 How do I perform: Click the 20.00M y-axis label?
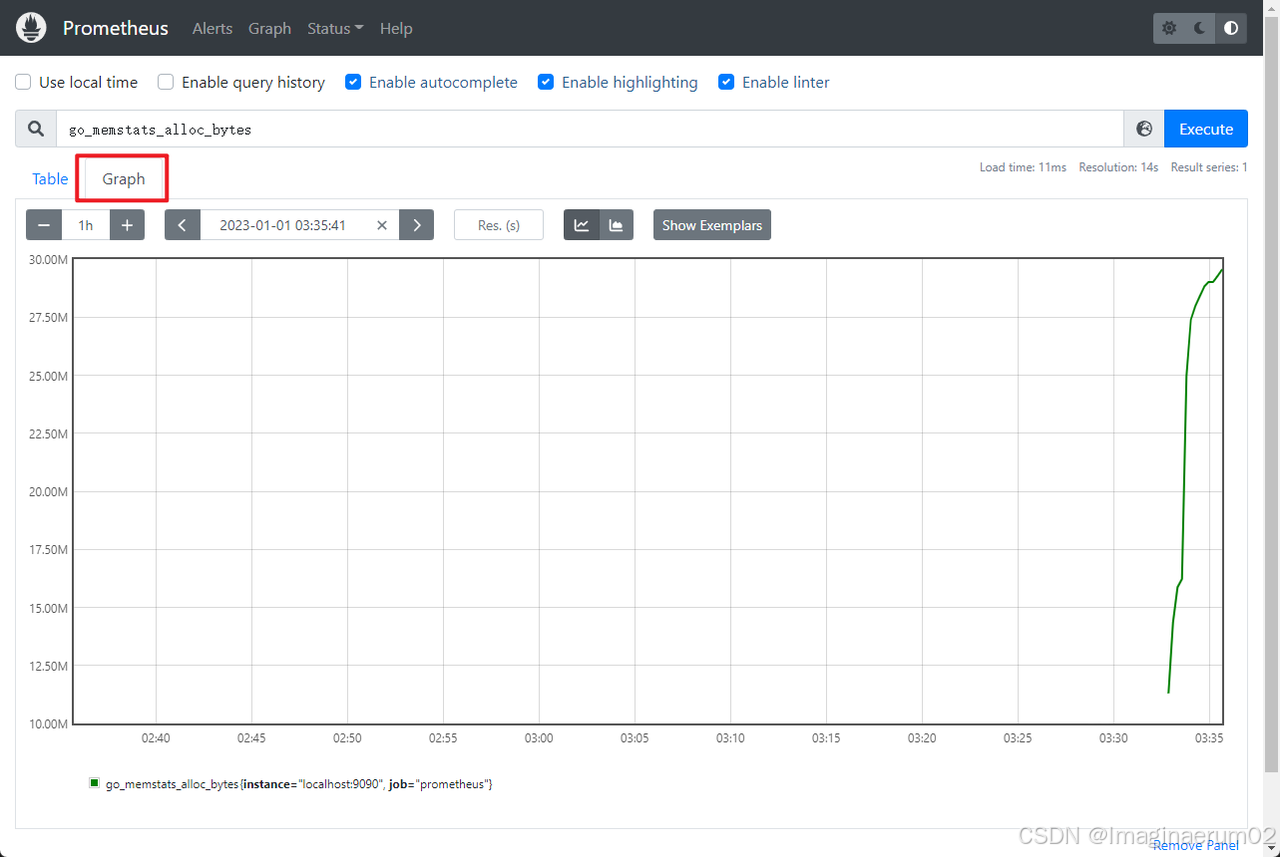(x=48, y=492)
